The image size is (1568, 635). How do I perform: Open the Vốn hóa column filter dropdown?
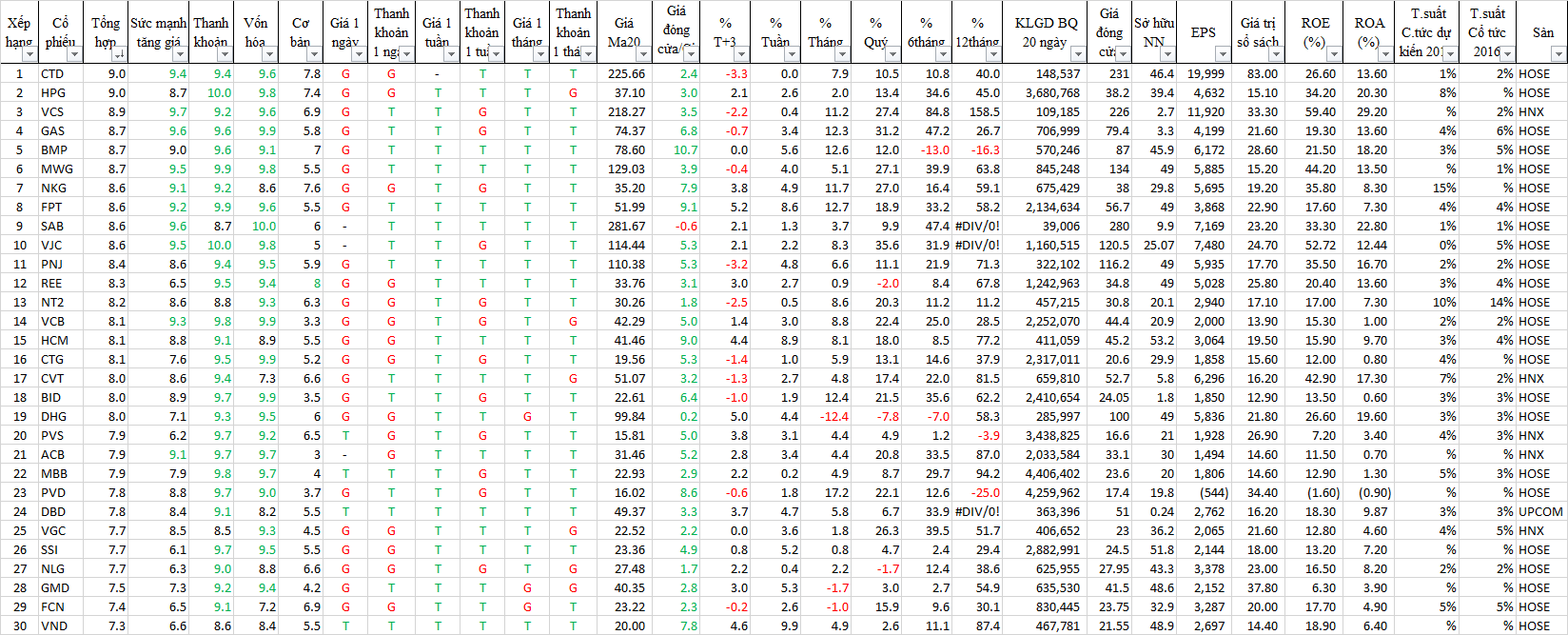coord(269,54)
